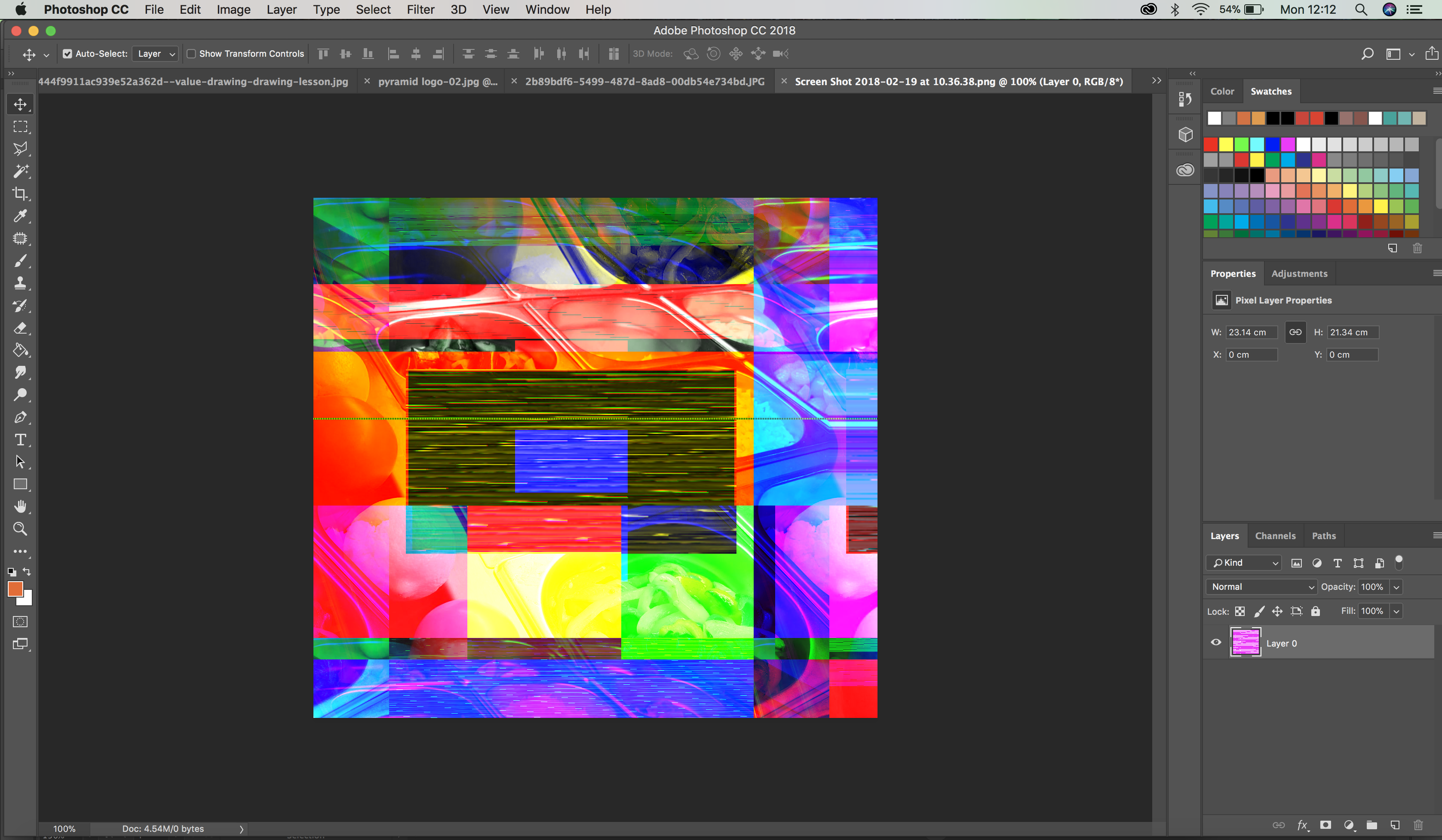Screen dimensions: 1442x840
Task: Toggle visibility of Layer 0
Action: tap(1215, 642)
